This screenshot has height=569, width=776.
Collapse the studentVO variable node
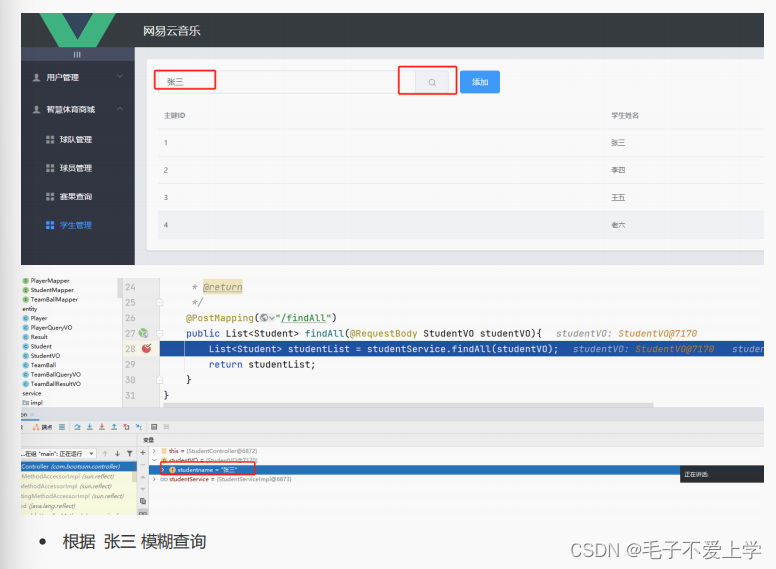pos(154,460)
